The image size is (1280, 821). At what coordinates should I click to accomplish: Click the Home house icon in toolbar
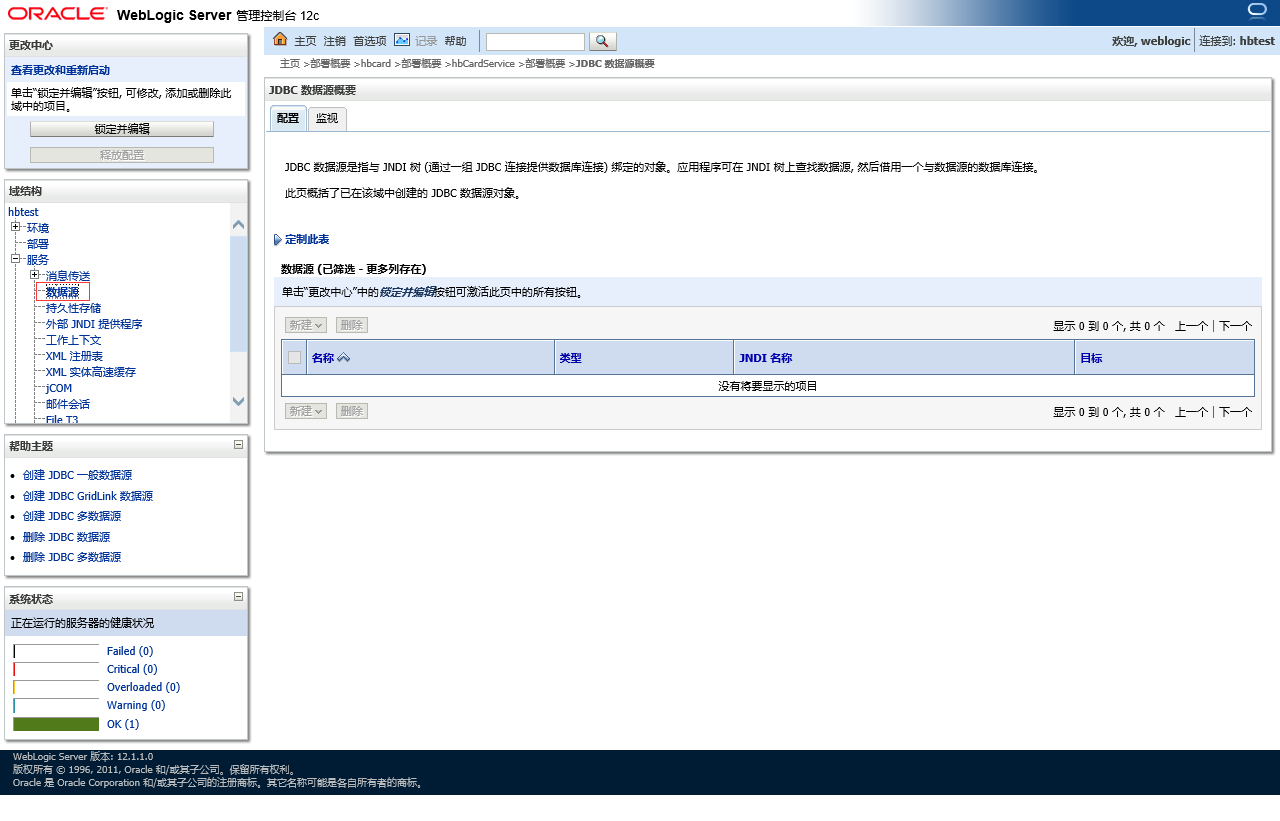pyautogui.click(x=280, y=40)
